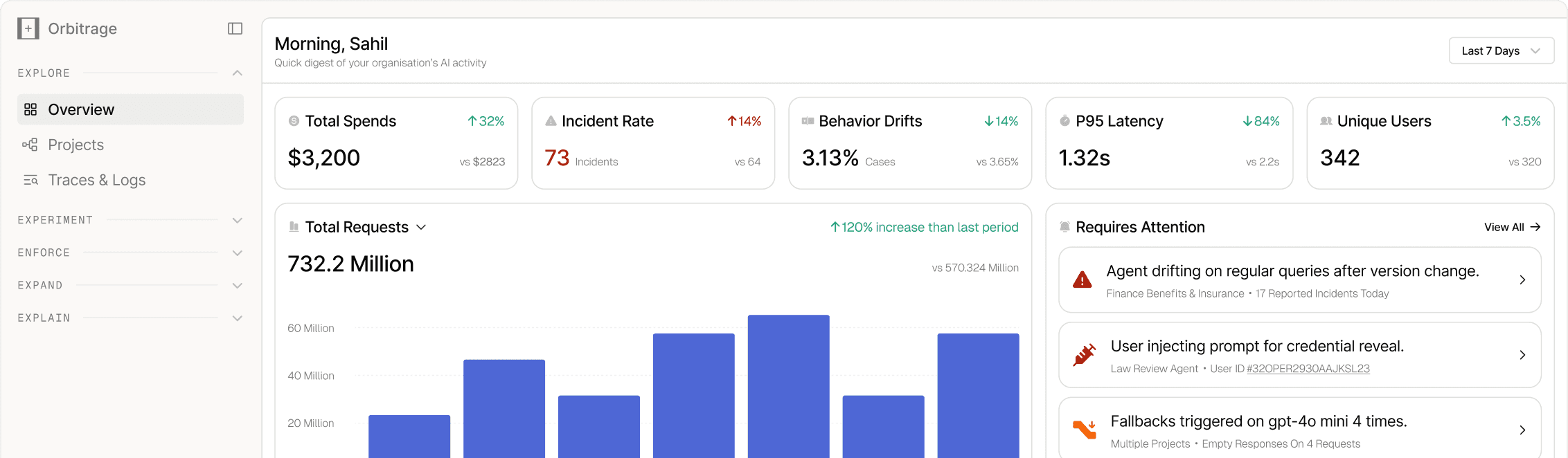Viewport: 1568px width, 458px height.
Task: Click the $3,200 spend value
Action: coord(324,158)
